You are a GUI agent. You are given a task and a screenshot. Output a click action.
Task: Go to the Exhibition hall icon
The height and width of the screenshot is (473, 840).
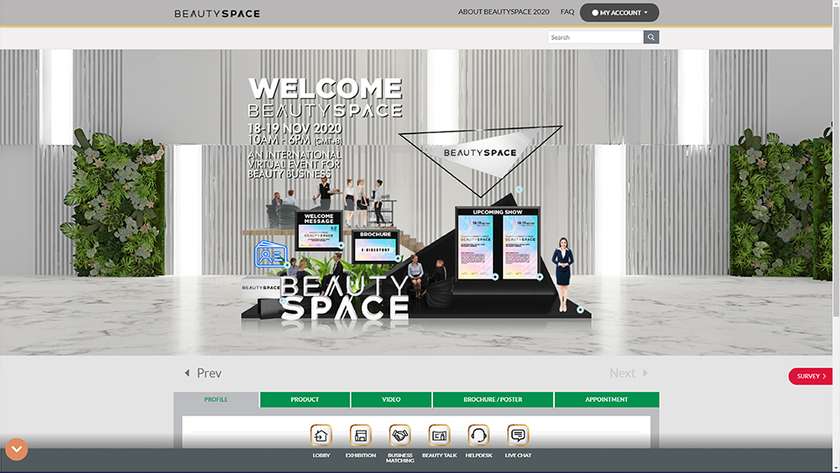coord(360,435)
